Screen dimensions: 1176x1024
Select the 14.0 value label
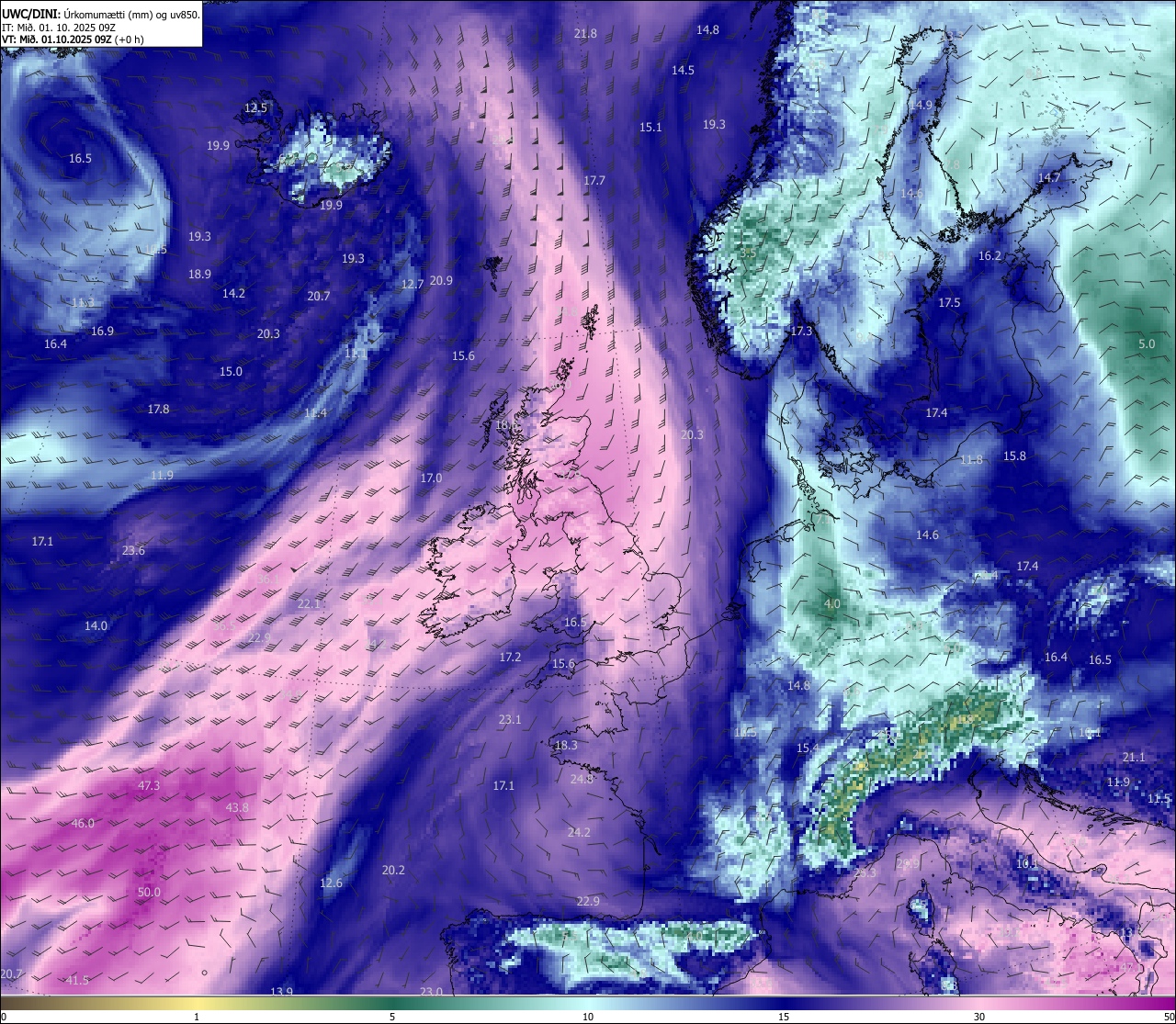(x=96, y=626)
